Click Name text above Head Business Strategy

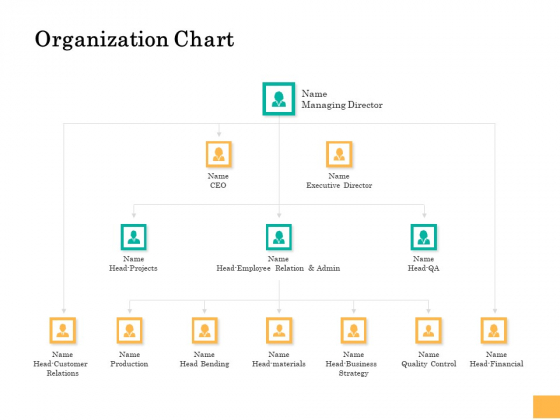coord(353,355)
